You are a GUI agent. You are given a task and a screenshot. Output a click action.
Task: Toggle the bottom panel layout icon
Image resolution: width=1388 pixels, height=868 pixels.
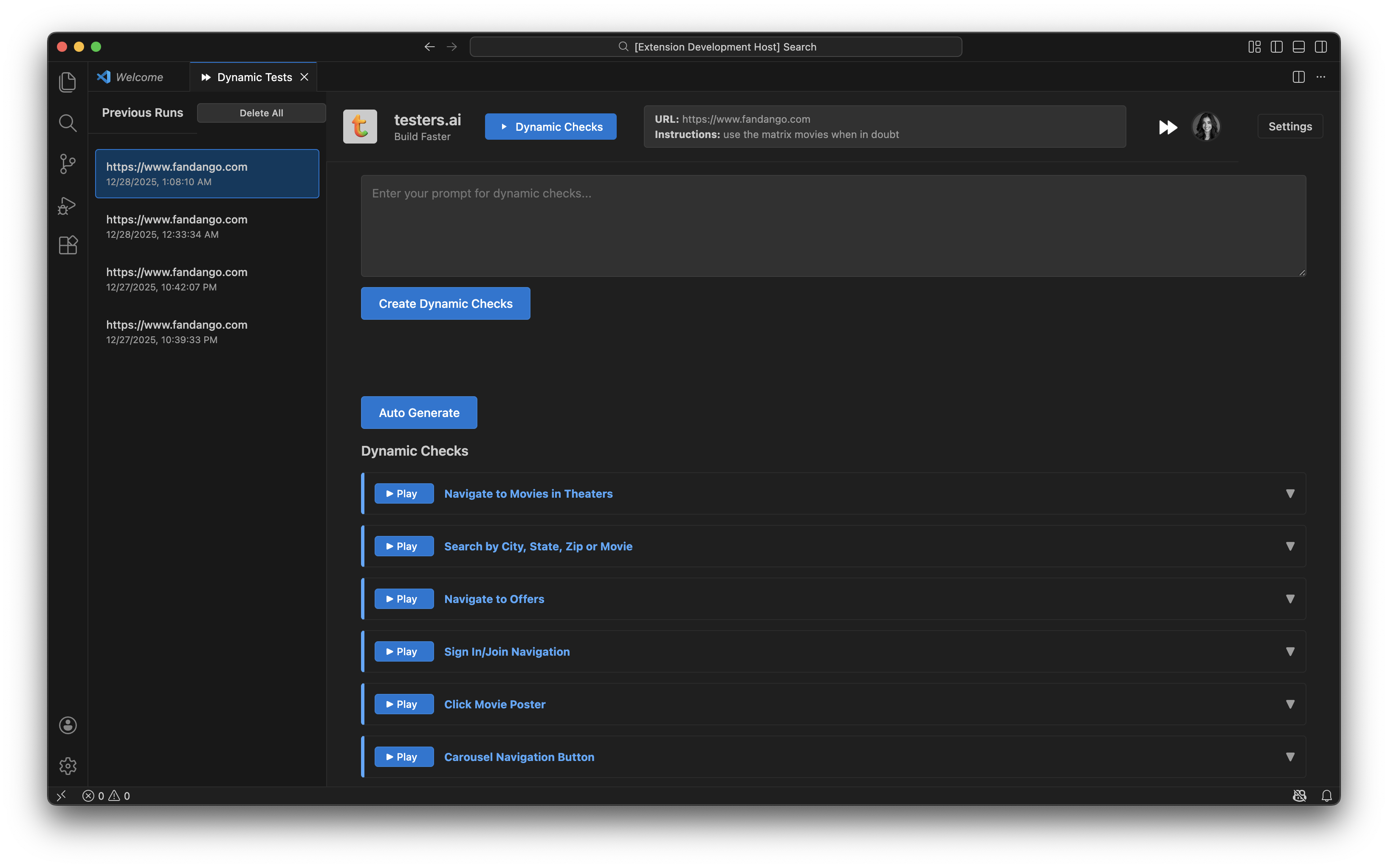coord(1298,47)
